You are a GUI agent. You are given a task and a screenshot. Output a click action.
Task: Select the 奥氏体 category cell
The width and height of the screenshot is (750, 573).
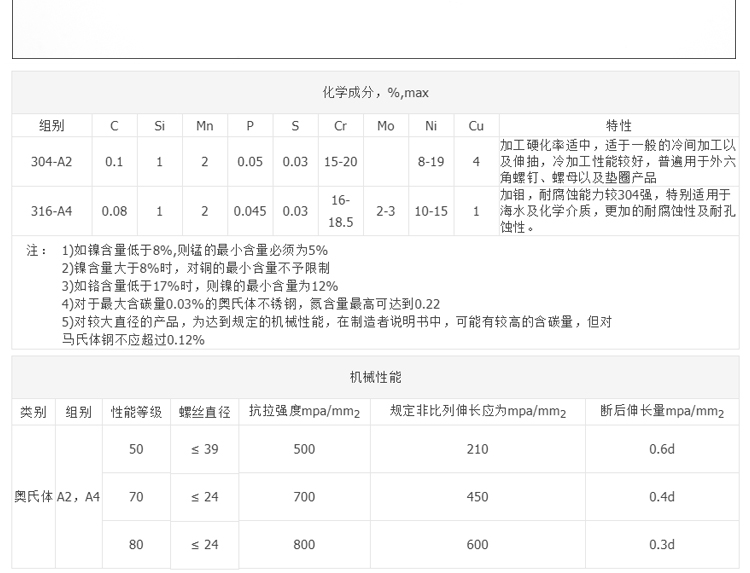(33, 497)
